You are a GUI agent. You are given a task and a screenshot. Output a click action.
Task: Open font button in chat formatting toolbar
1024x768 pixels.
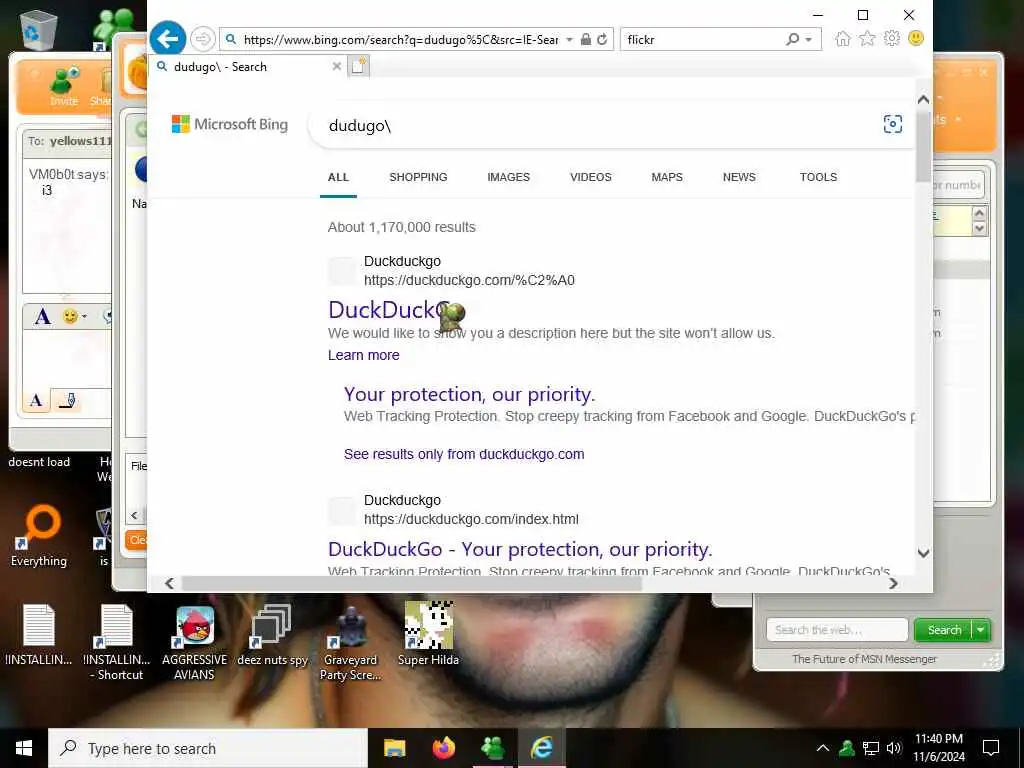42,317
